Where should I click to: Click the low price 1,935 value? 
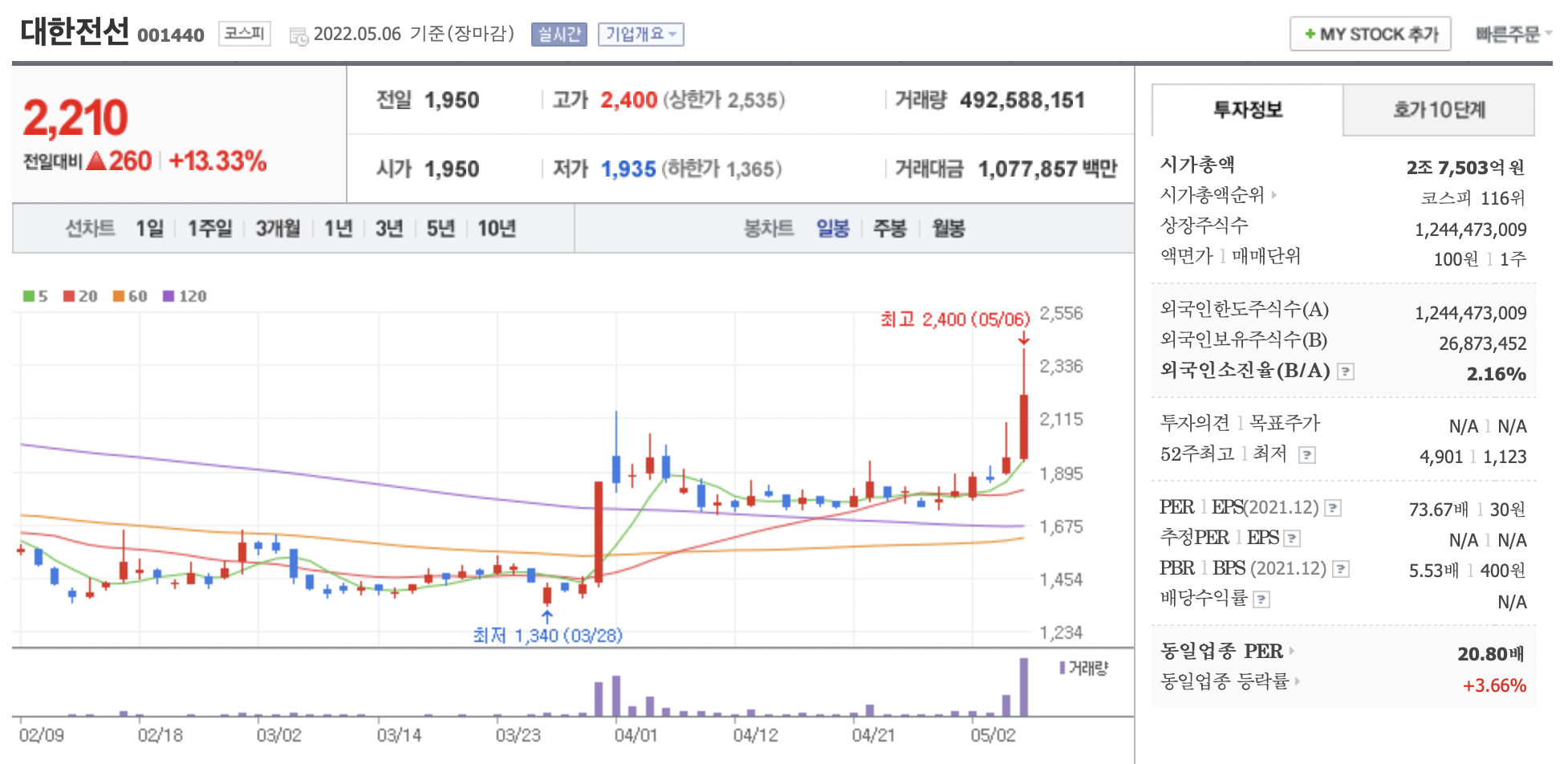[x=629, y=169]
